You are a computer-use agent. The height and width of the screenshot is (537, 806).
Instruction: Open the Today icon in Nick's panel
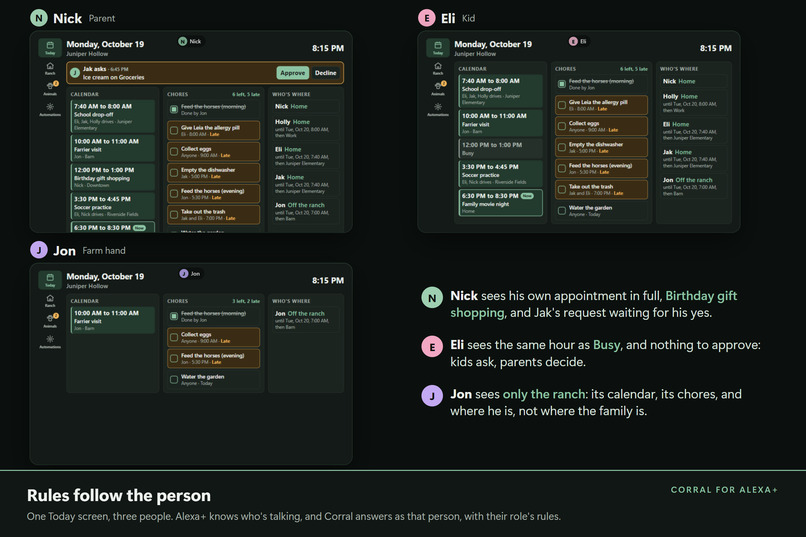point(50,47)
